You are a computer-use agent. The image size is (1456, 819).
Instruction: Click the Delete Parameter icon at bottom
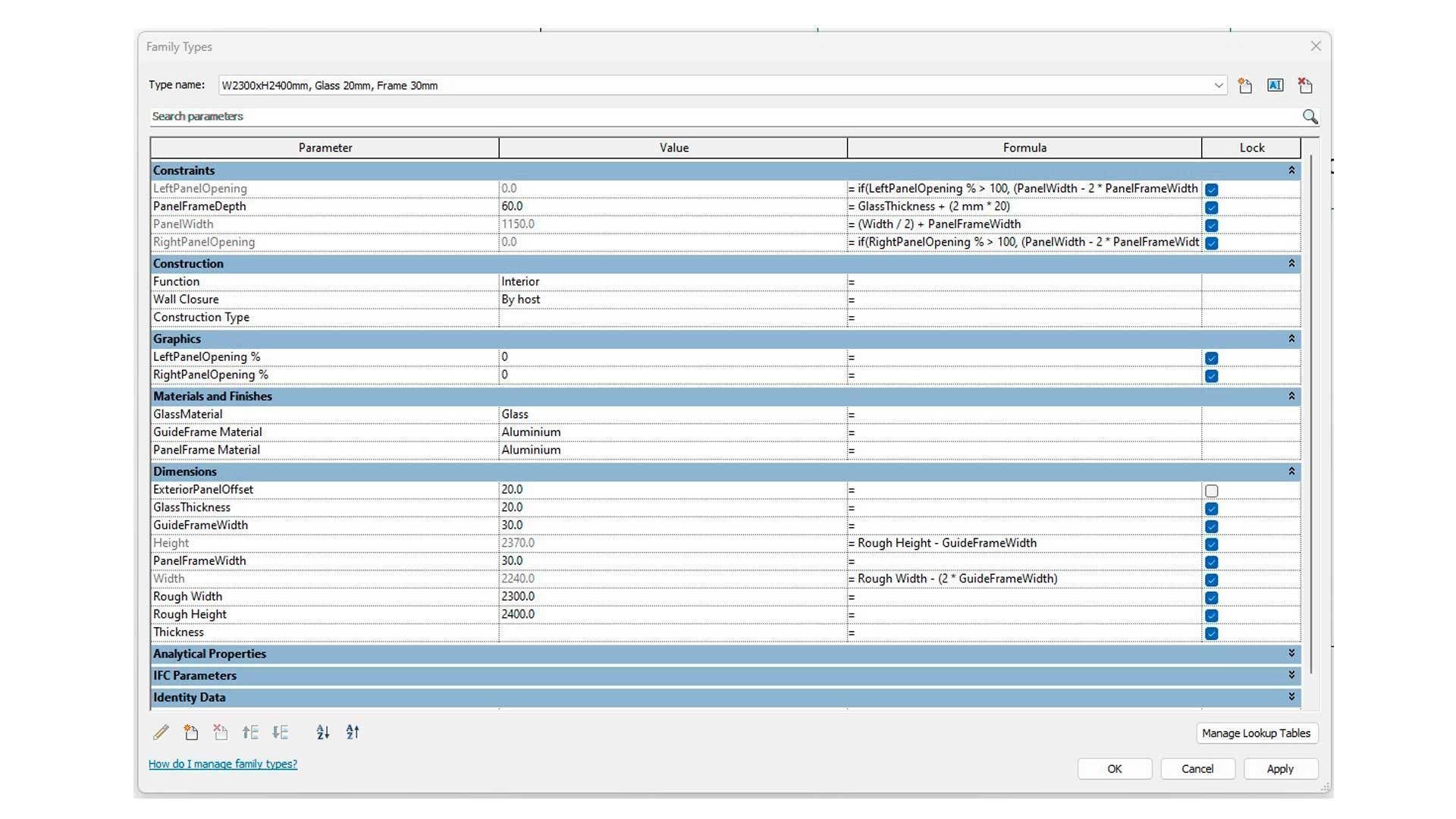tap(221, 733)
